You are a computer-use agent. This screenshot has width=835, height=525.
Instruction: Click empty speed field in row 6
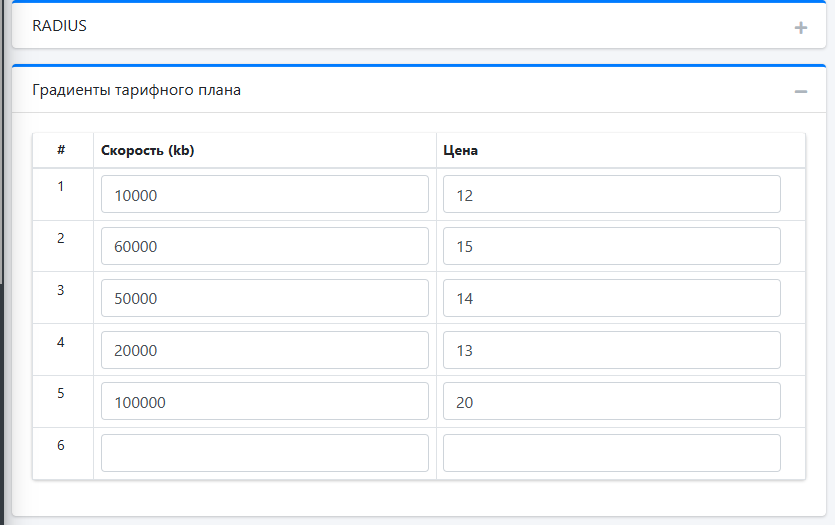pos(265,453)
